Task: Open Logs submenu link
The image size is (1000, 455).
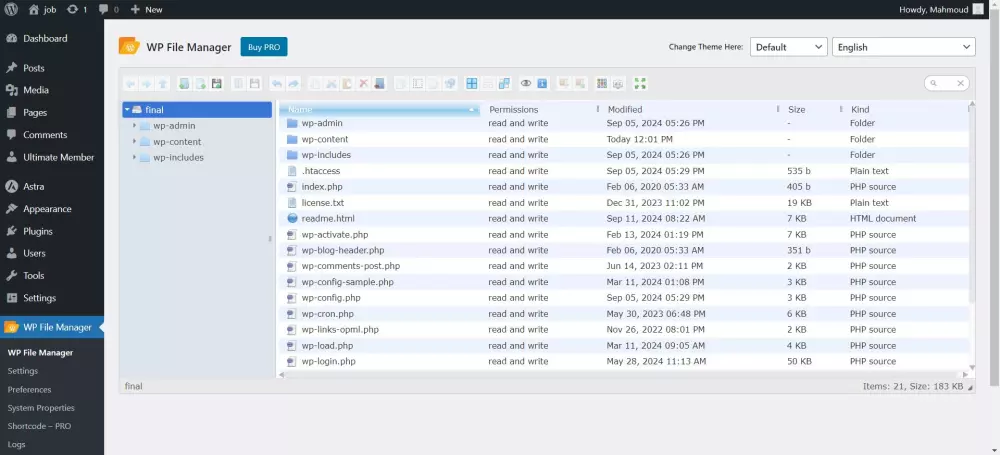Action: pyautogui.click(x=17, y=445)
